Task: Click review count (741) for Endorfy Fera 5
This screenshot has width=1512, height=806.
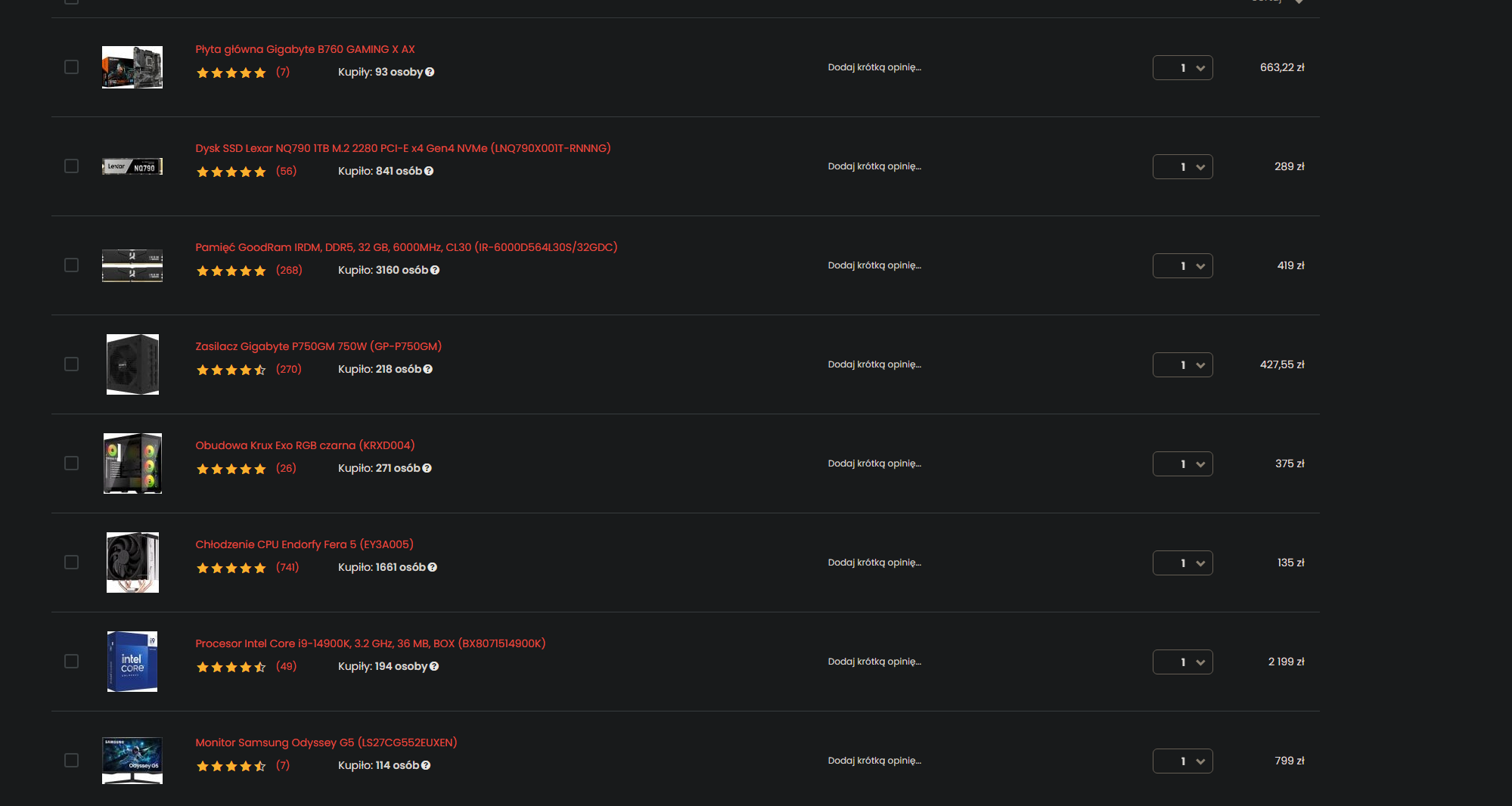Action: [287, 567]
